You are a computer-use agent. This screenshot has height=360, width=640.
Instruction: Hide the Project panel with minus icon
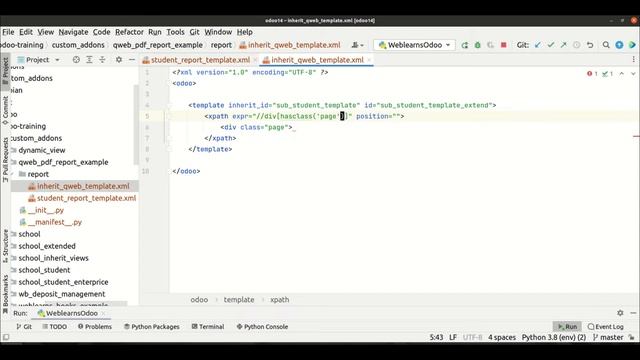pyautogui.click(x=131, y=60)
